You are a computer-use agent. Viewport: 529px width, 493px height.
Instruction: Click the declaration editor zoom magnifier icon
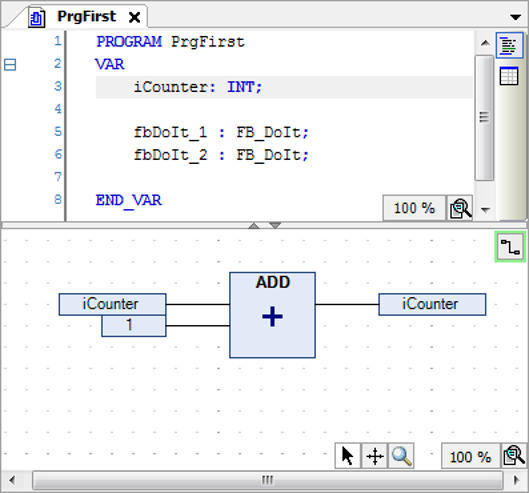pos(460,208)
